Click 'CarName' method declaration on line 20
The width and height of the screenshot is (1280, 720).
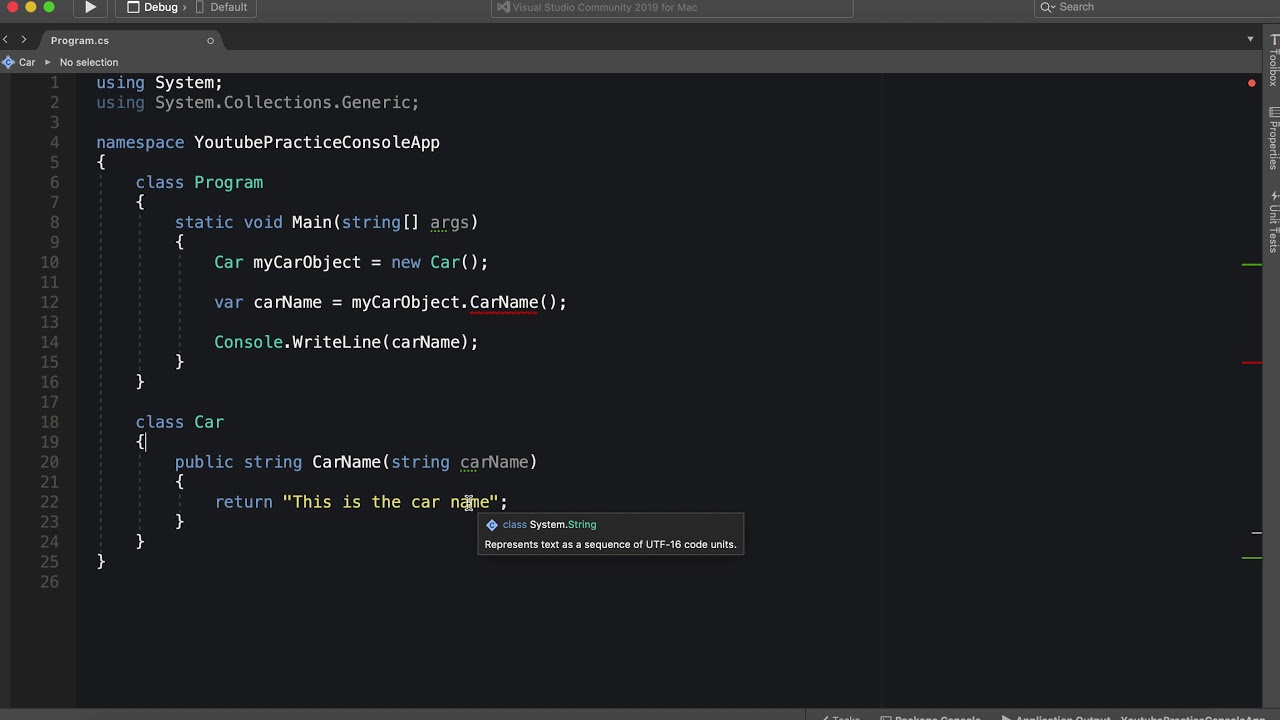coord(346,462)
